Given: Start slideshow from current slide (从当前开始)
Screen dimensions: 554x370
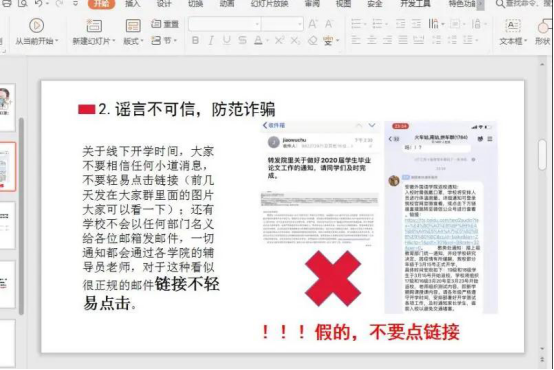Looking at the screenshot, I should pos(36,32).
